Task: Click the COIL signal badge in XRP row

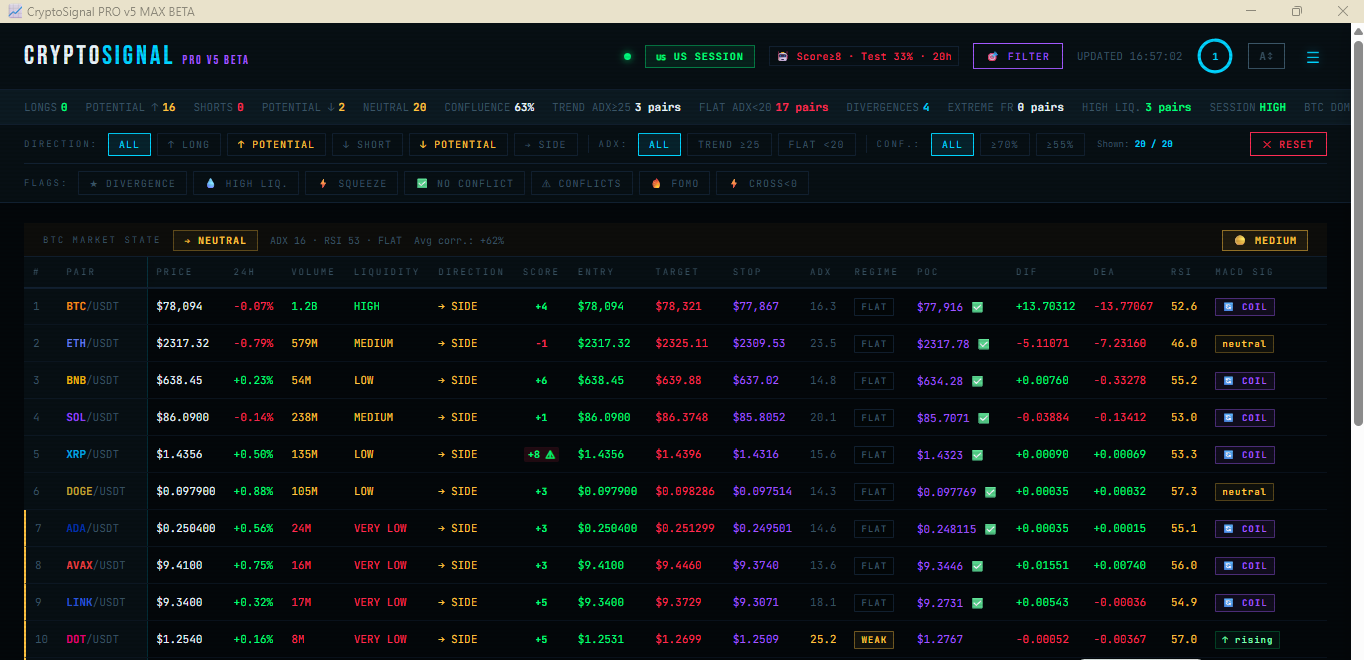Action: 1244,455
